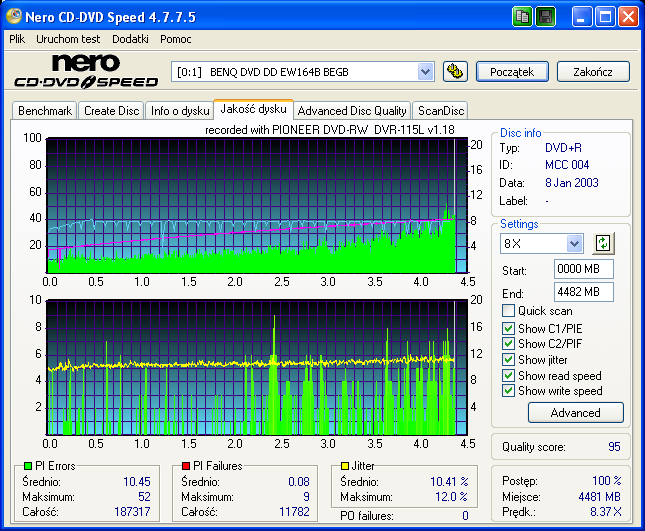Image resolution: width=645 pixels, height=531 pixels.
Task: Open drive options via the yellow settings icon
Action: coord(455,72)
